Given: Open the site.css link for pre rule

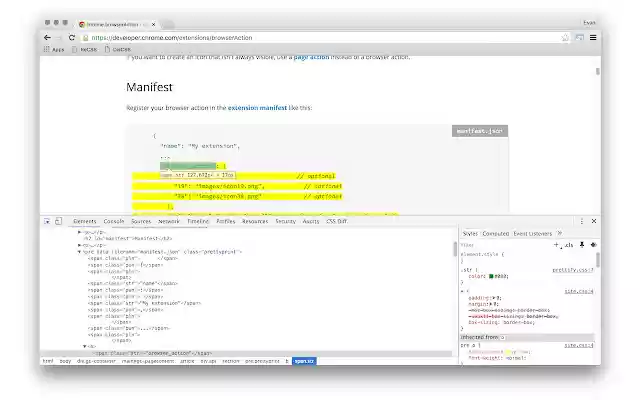Looking at the screenshot, I should (579, 345).
